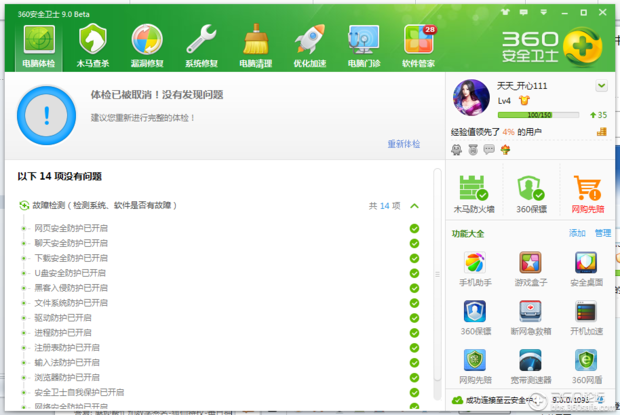Click the speech bubble icon under profile

click(x=489, y=149)
